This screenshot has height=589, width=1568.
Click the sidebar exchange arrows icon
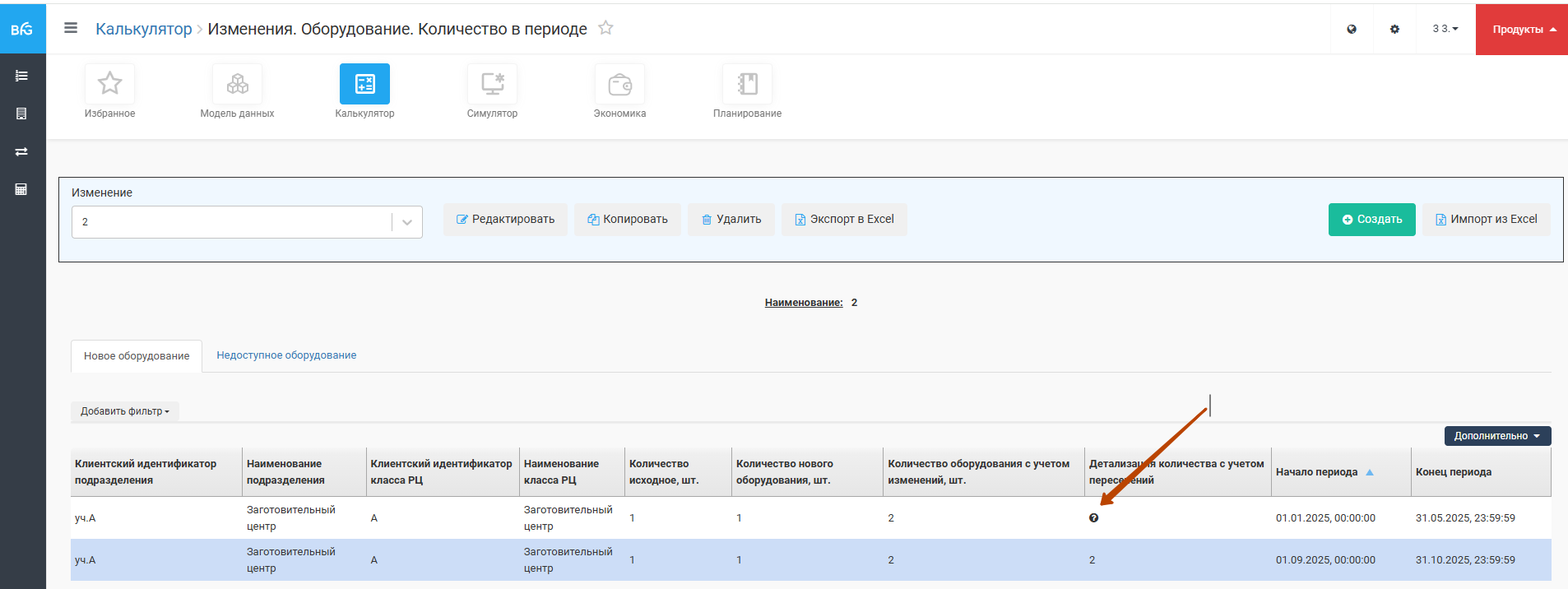pos(21,151)
